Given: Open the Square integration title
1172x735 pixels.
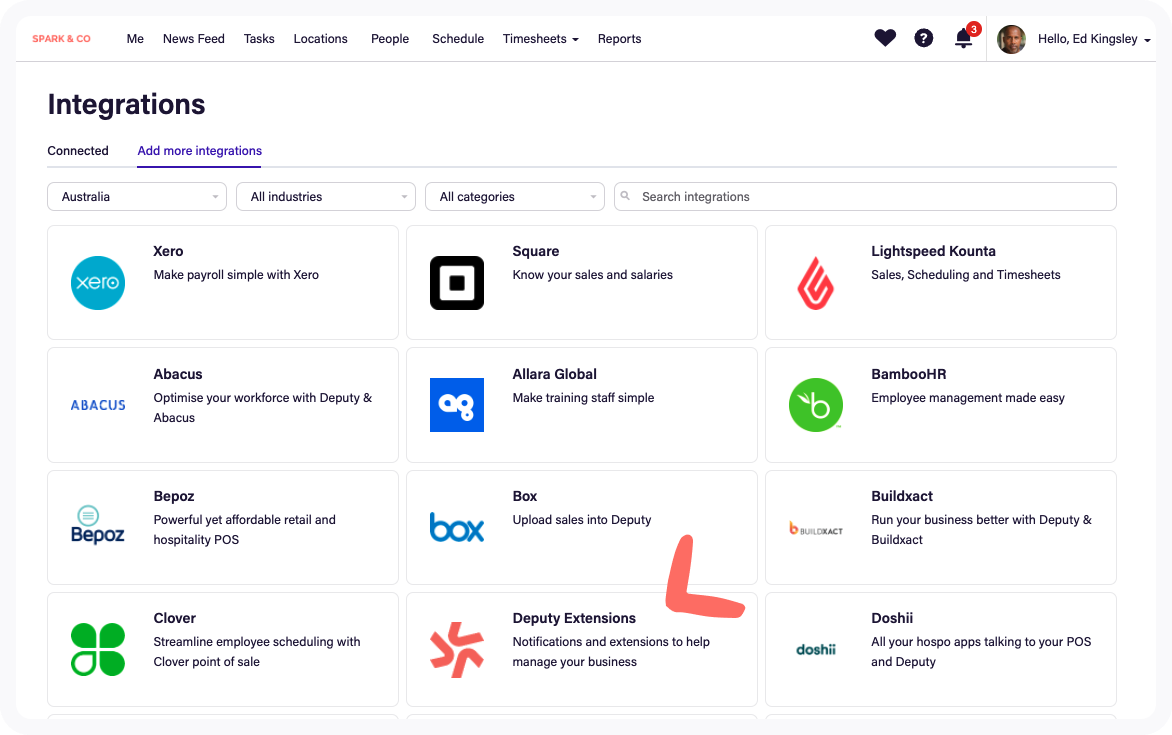Looking at the screenshot, I should pyautogui.click(x=535, y=251).
